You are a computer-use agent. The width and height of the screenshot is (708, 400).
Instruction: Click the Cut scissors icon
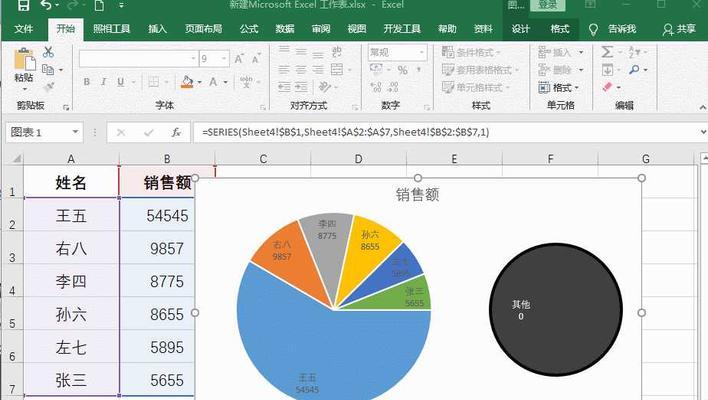pos(48,51)
